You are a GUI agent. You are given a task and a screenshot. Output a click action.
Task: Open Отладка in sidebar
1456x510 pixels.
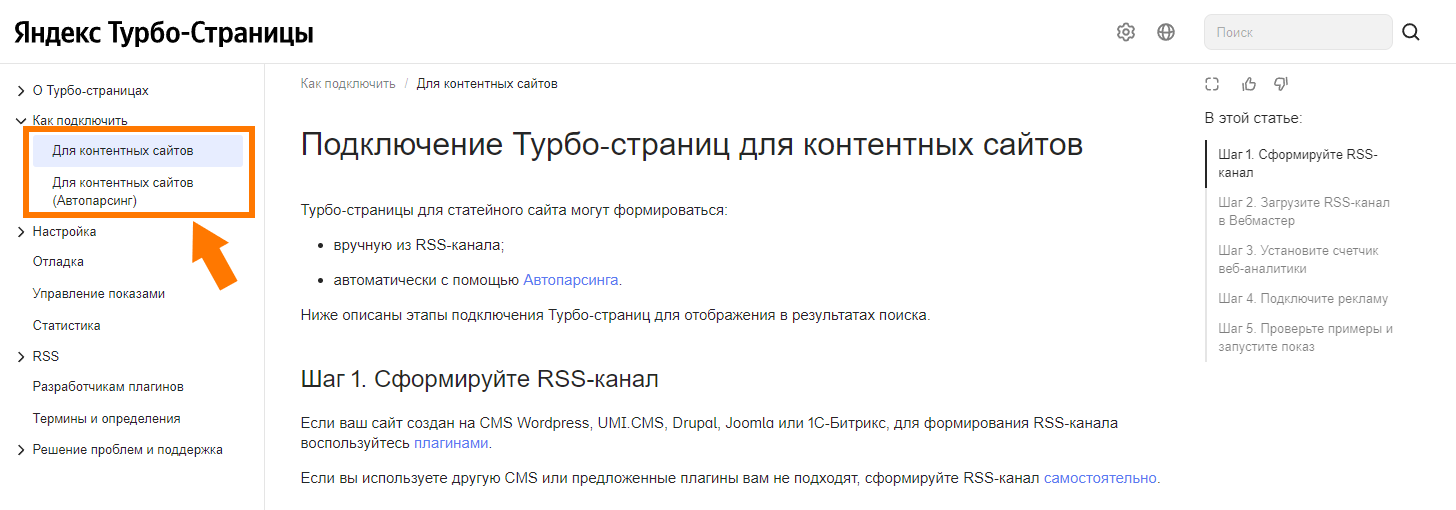(x=58, y=262)
